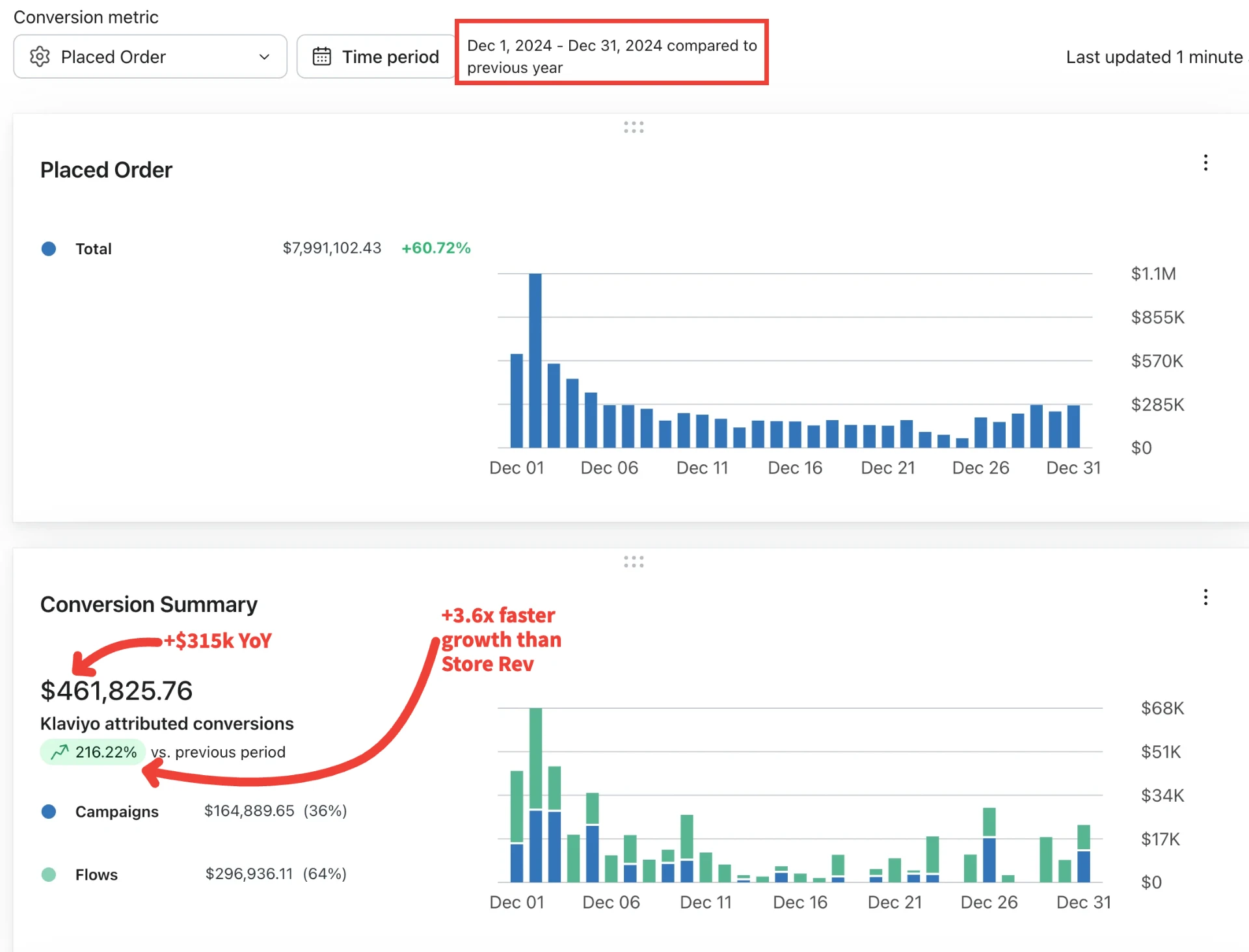
Task: Click the Flows value $296,936.11
Action: tap(249, 873)
